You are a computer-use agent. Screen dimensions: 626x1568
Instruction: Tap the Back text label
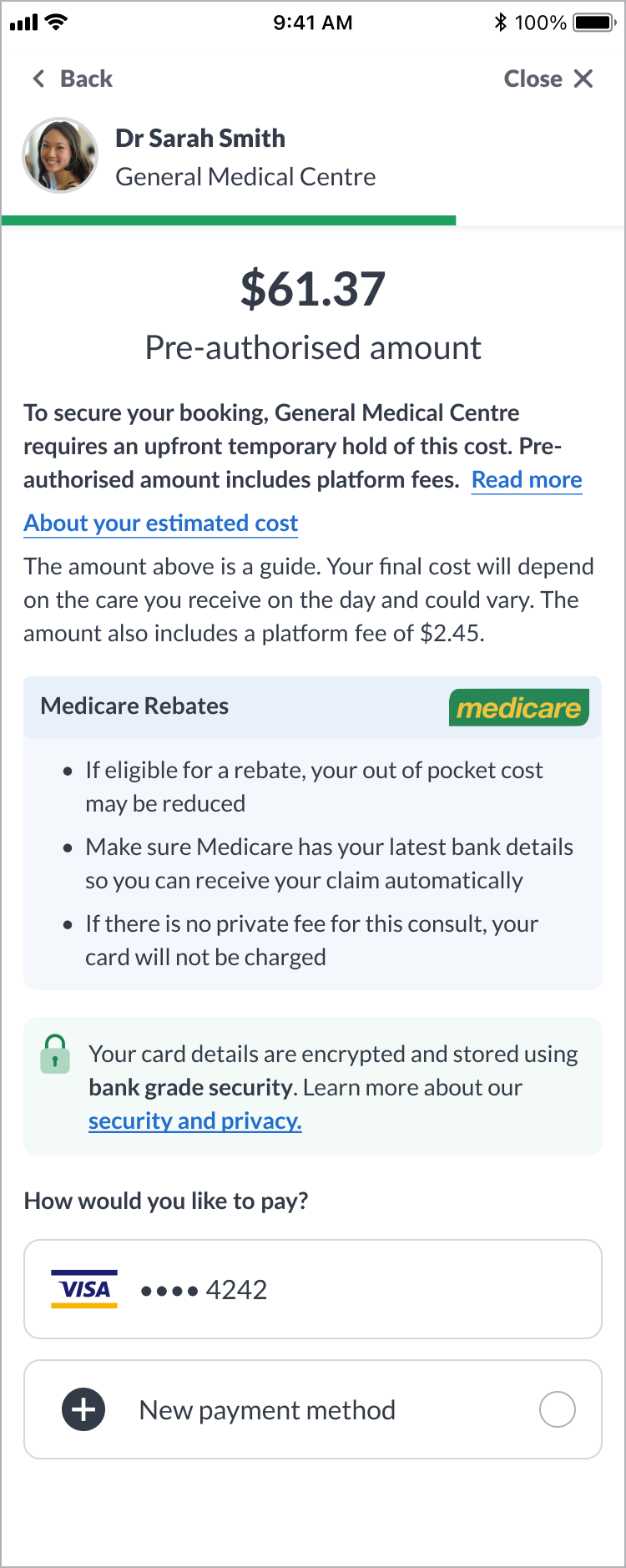click(86, 78)
